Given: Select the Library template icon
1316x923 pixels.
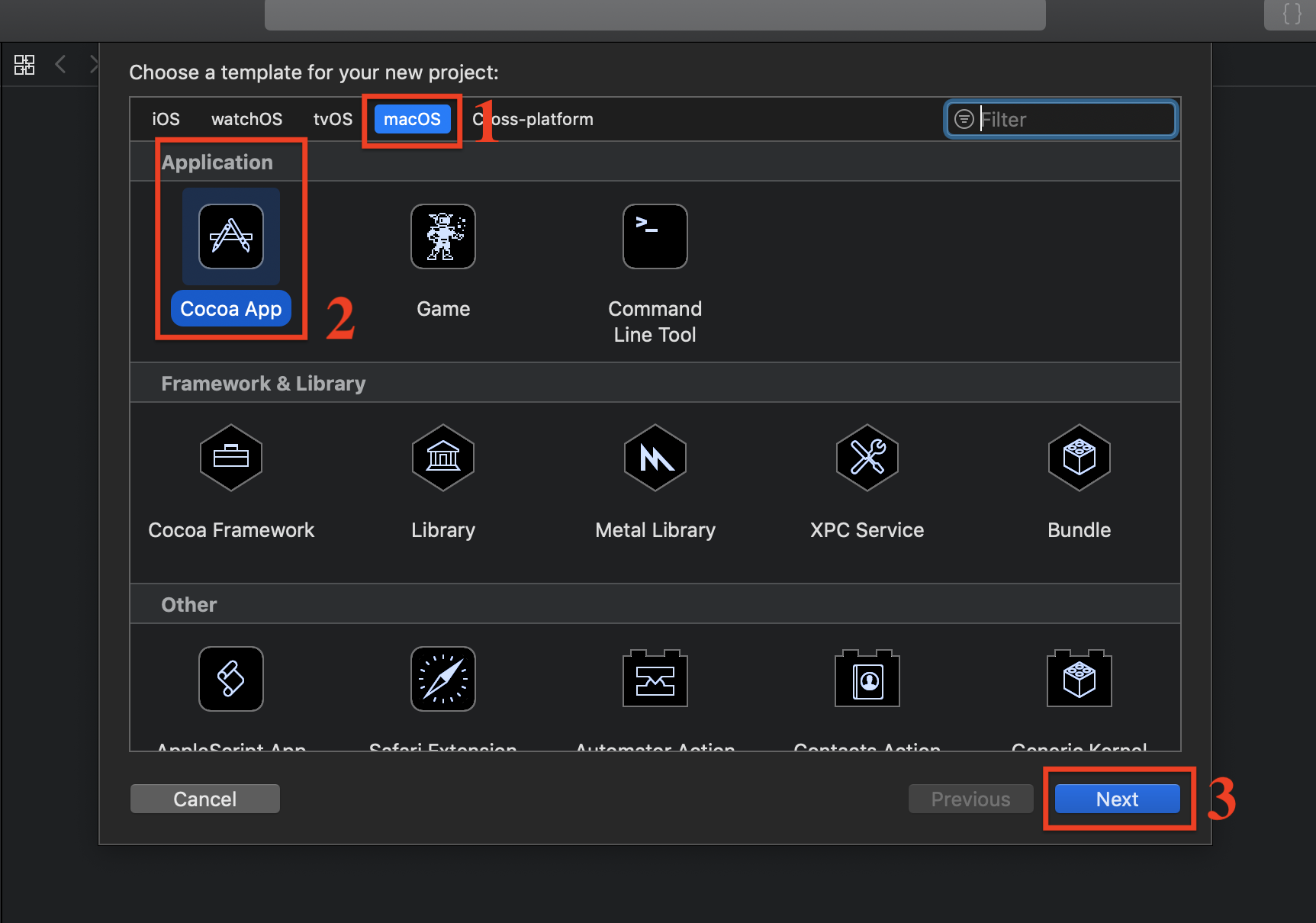Looking at the screenshot, I should coord(443,458).
